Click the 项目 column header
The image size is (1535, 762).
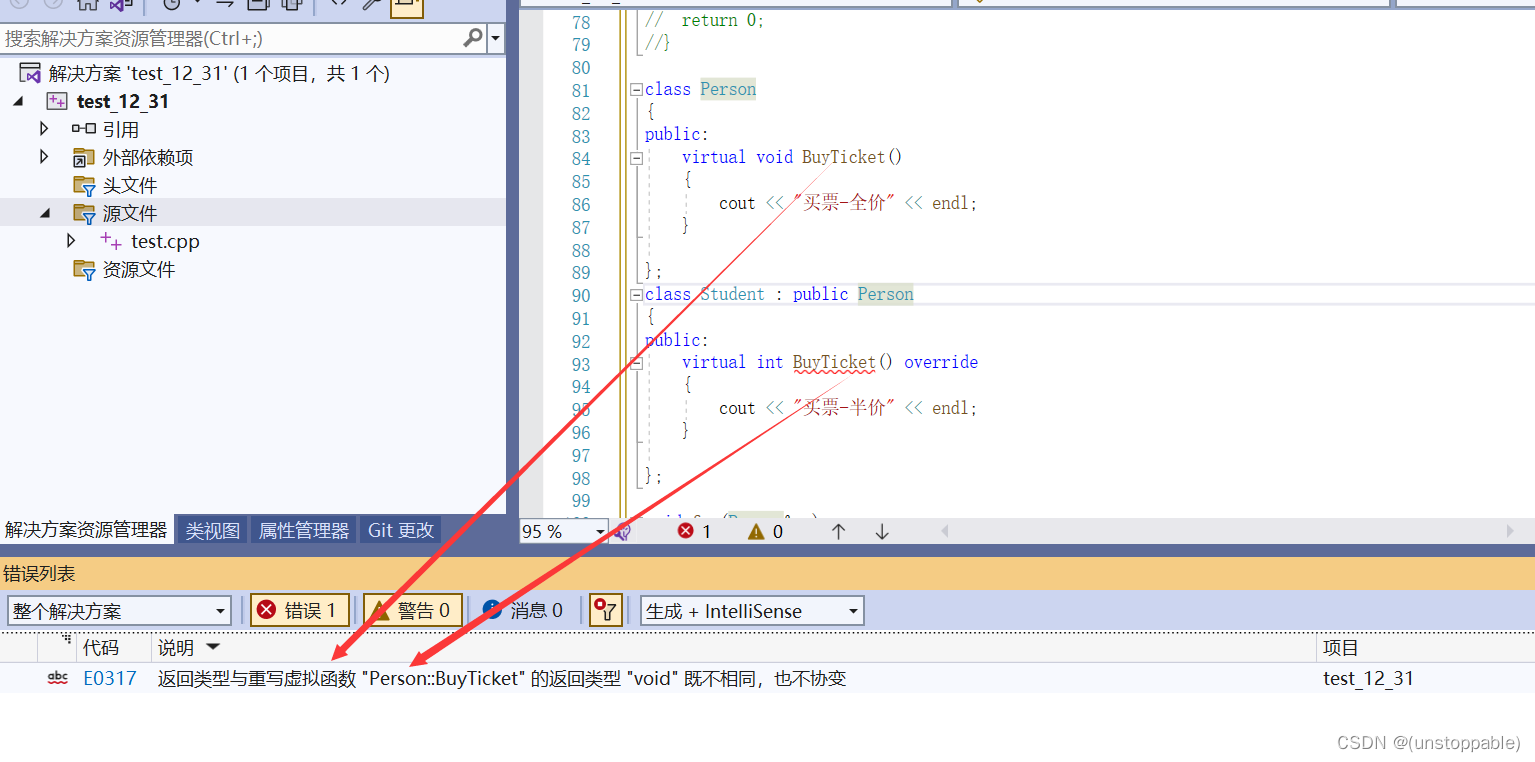coord(1341,648)
